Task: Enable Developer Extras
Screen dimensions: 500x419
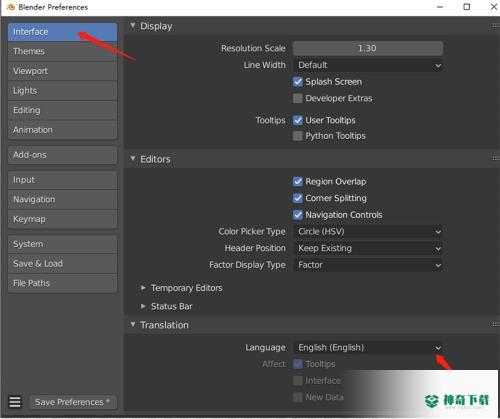Action: [298, 98]
